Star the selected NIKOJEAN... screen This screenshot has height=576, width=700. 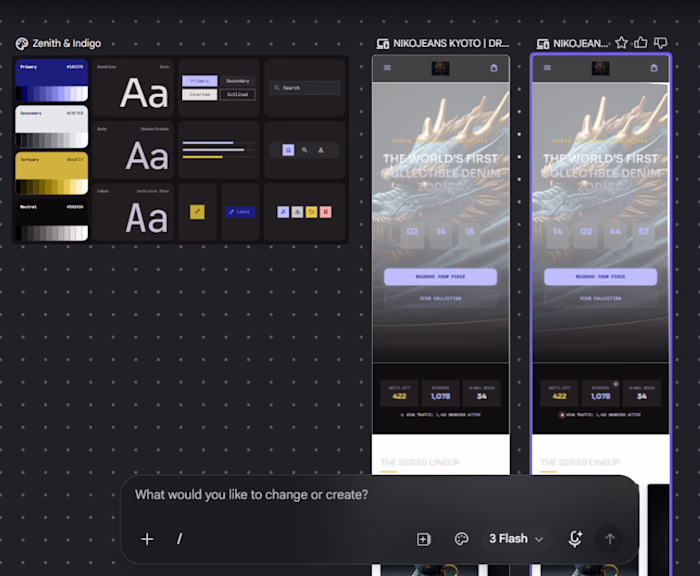tap(621, 43)
